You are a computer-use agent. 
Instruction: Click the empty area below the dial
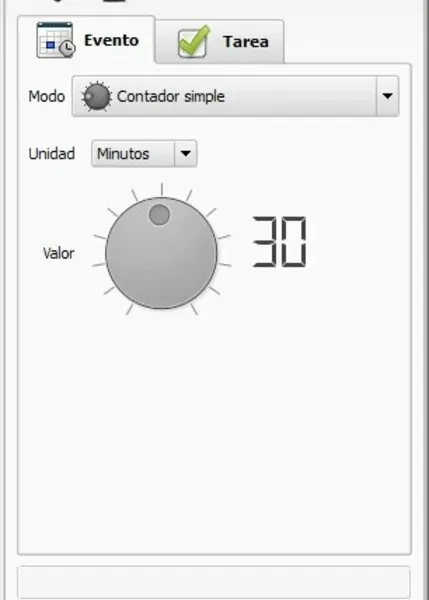click(x=214, y=432)
